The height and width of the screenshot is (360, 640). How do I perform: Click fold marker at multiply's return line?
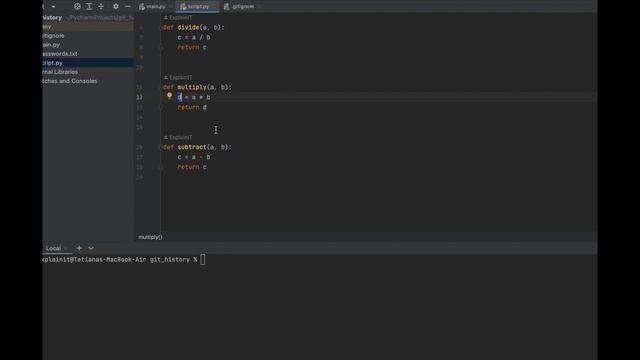(161, 107)
